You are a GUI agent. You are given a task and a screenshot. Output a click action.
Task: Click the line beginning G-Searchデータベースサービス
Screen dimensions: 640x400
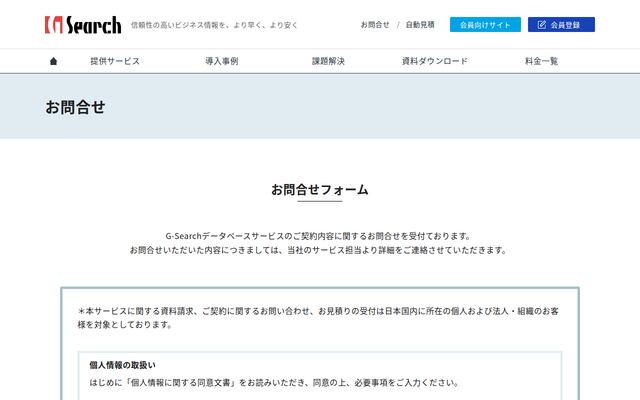tap(318, 236)
